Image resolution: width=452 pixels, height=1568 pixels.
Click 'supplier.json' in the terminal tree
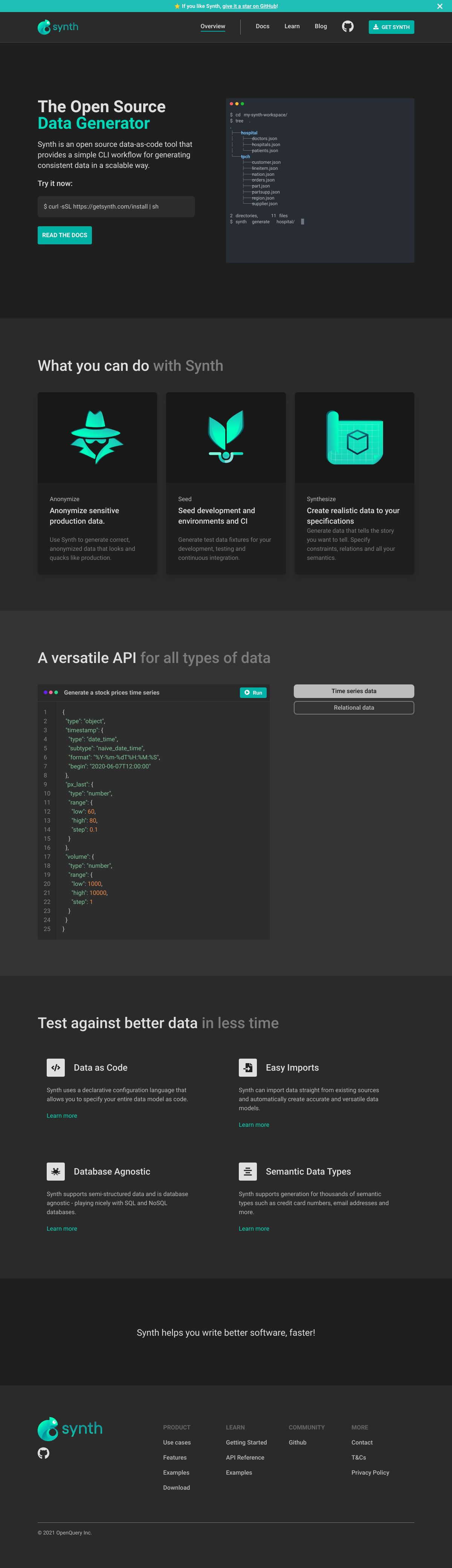264,204
